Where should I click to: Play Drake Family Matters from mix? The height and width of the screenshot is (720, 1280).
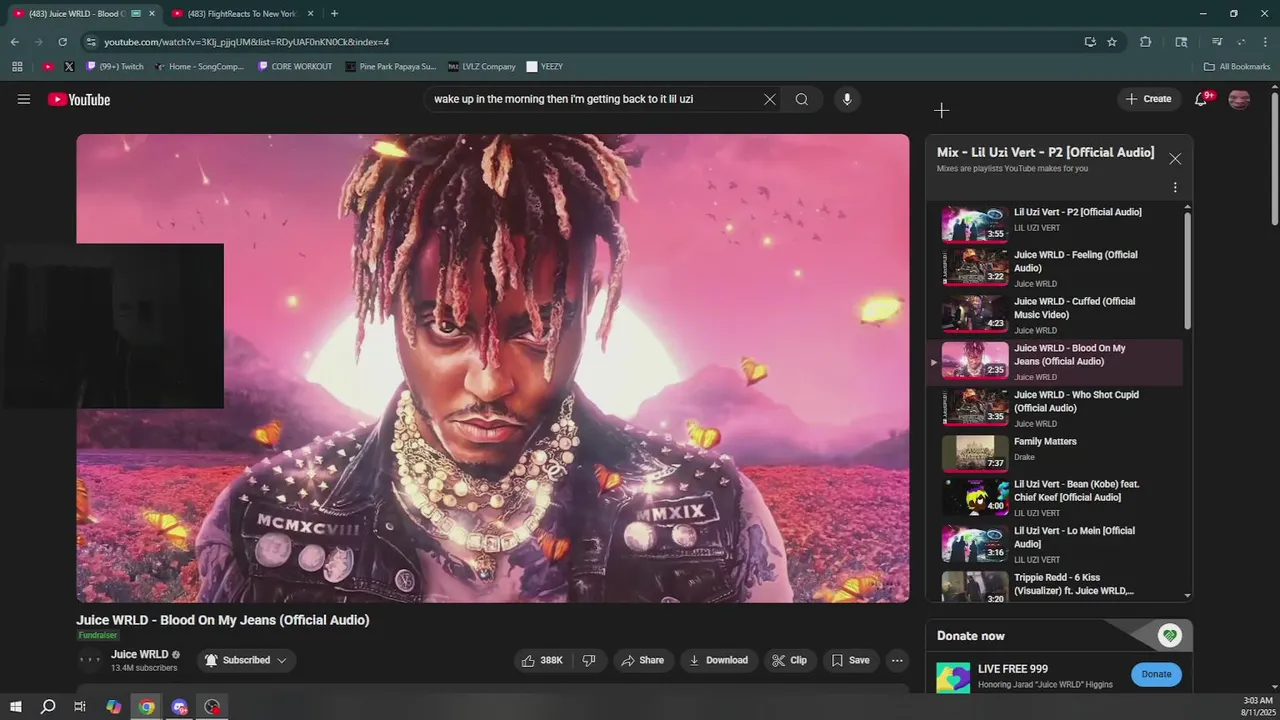point(1054,453)
